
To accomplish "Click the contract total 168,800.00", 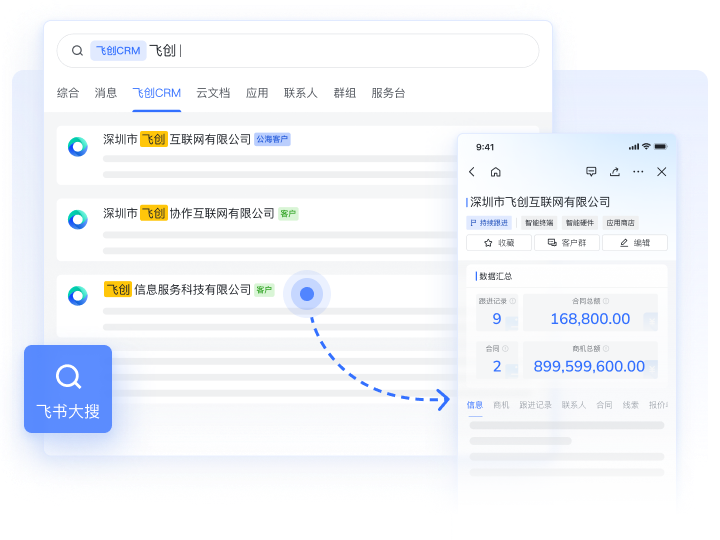I will pyautogui.click(x=590, y=319).
